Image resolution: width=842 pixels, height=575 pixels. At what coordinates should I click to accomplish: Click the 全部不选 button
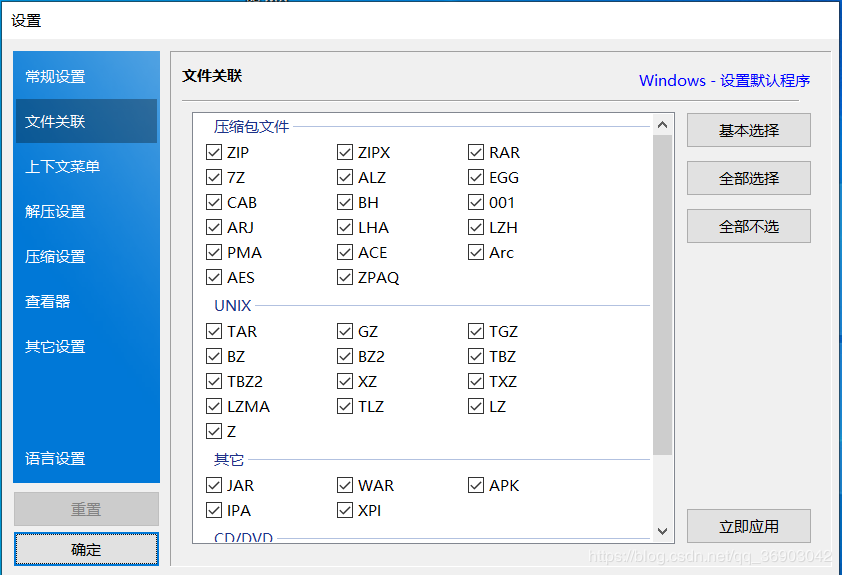pos(749,226)
